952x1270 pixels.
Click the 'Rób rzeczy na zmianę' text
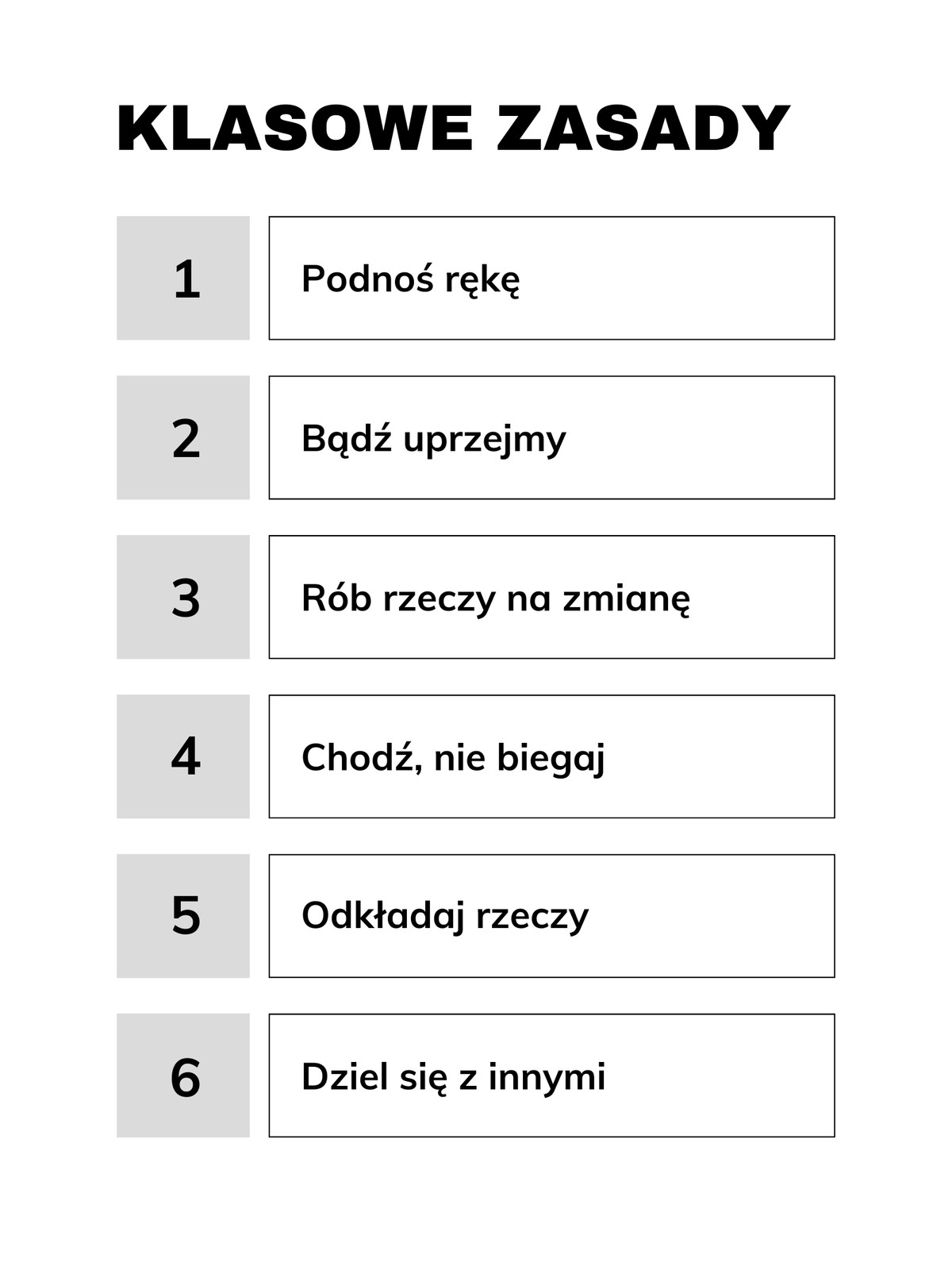496,598
